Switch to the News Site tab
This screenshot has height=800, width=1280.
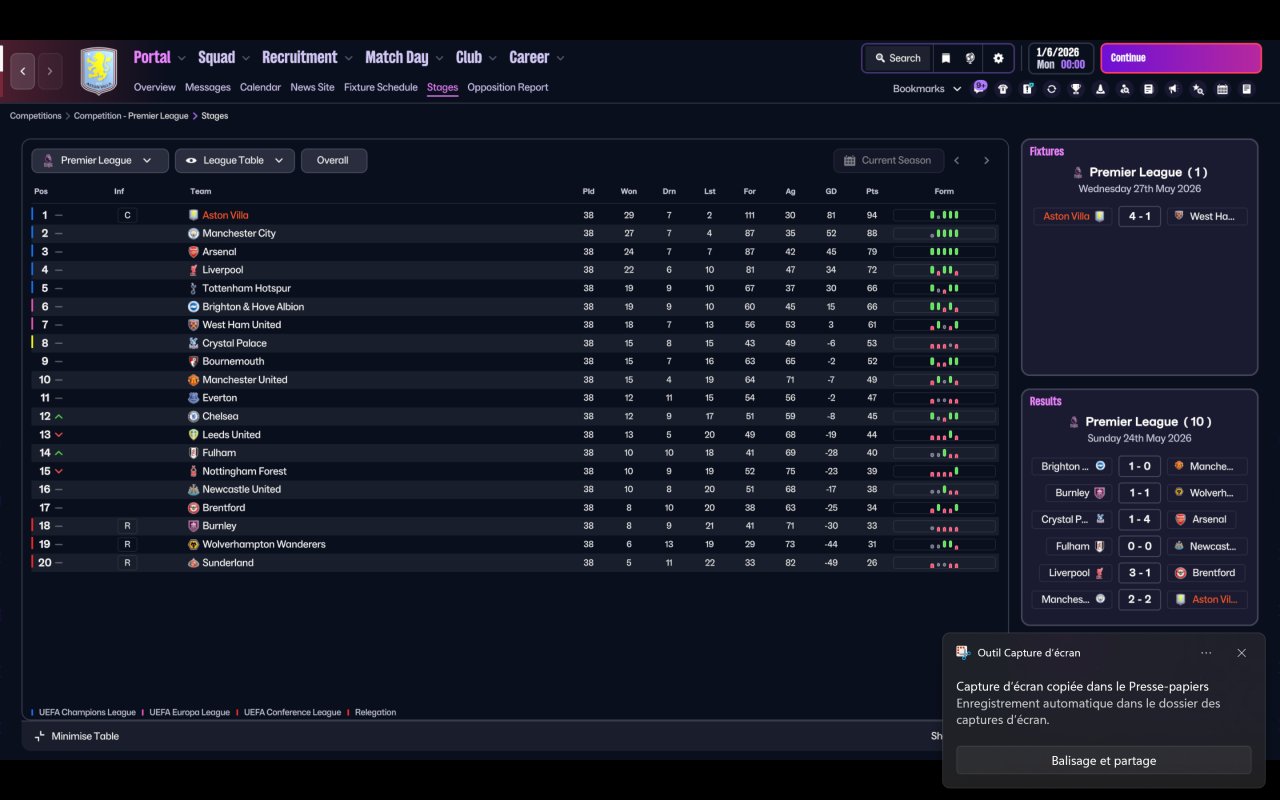point(312,87)
